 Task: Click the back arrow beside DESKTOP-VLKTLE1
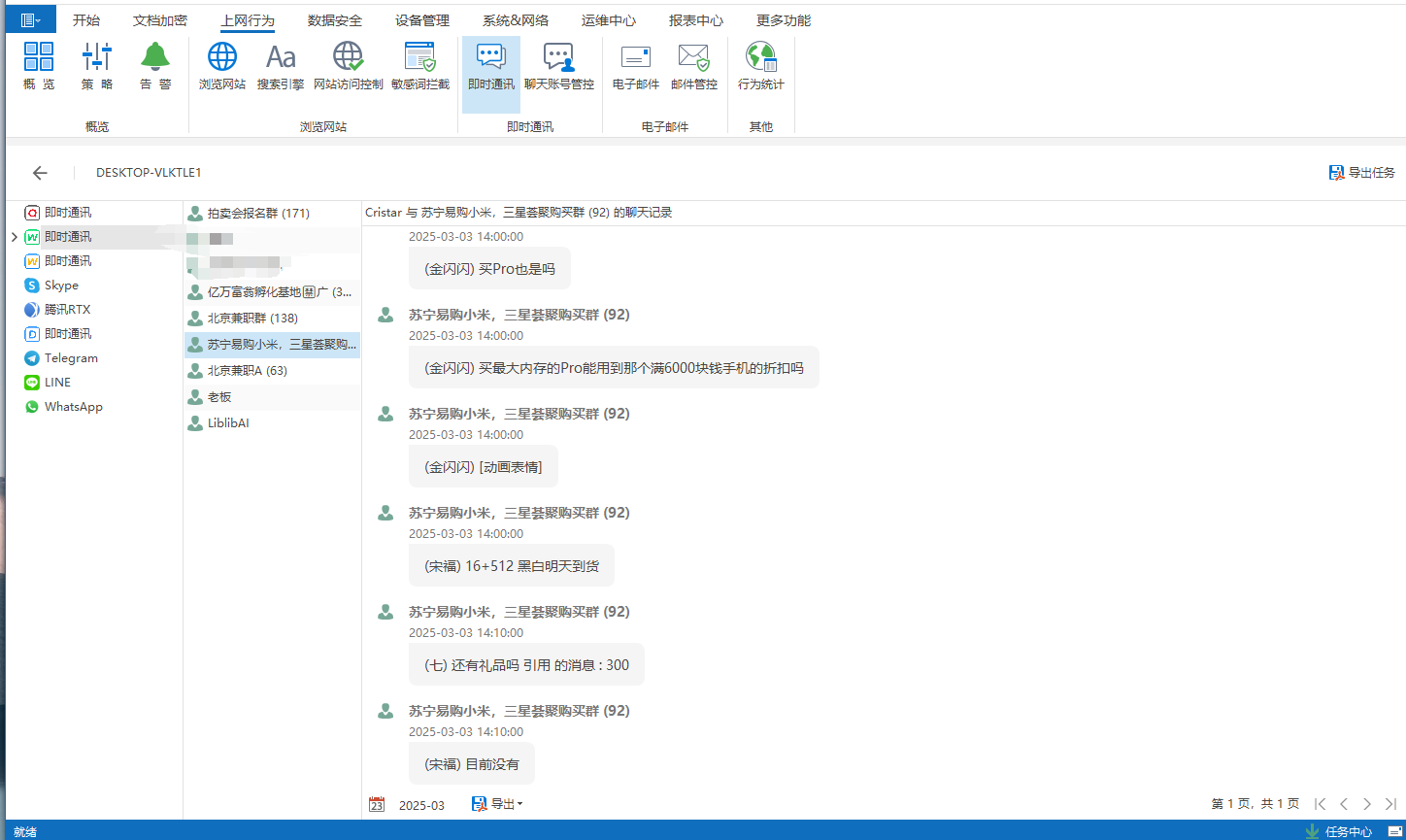[40, 173]
